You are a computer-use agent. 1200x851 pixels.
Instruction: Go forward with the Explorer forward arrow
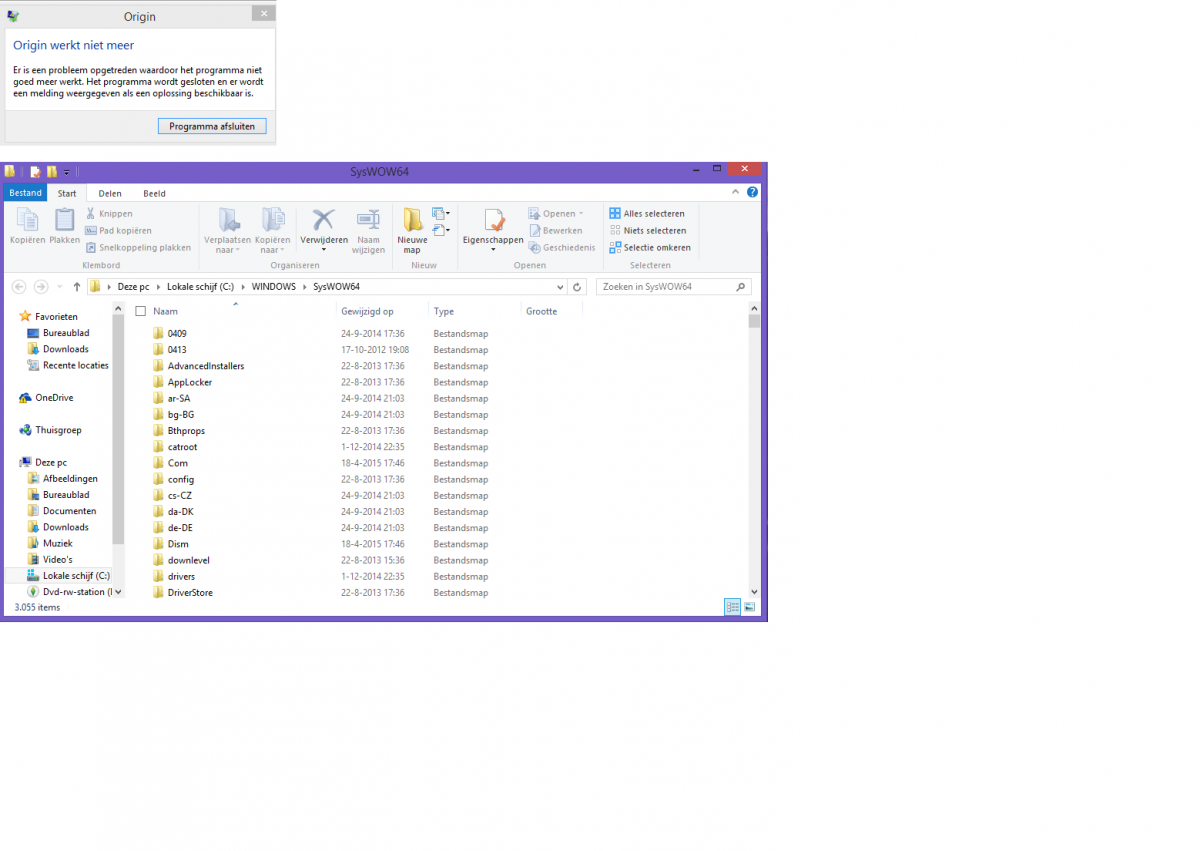click(x=41, y=287)
